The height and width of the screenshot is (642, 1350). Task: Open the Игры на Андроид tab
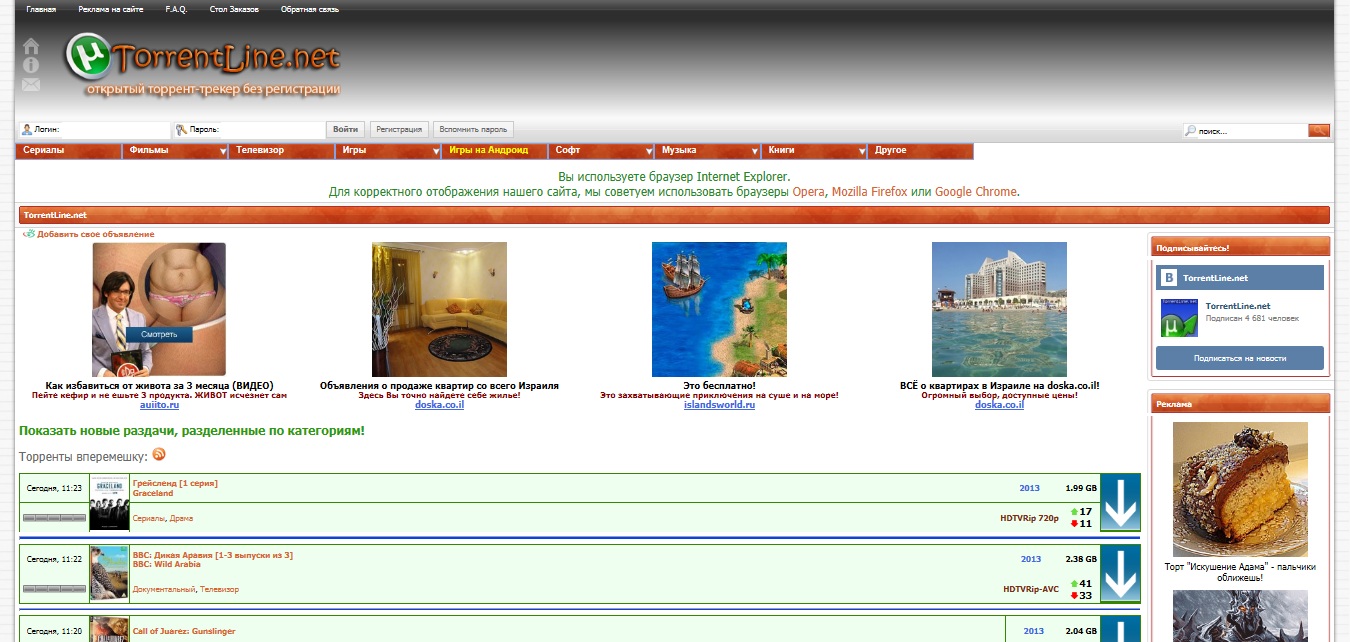(x=495, y=151)
